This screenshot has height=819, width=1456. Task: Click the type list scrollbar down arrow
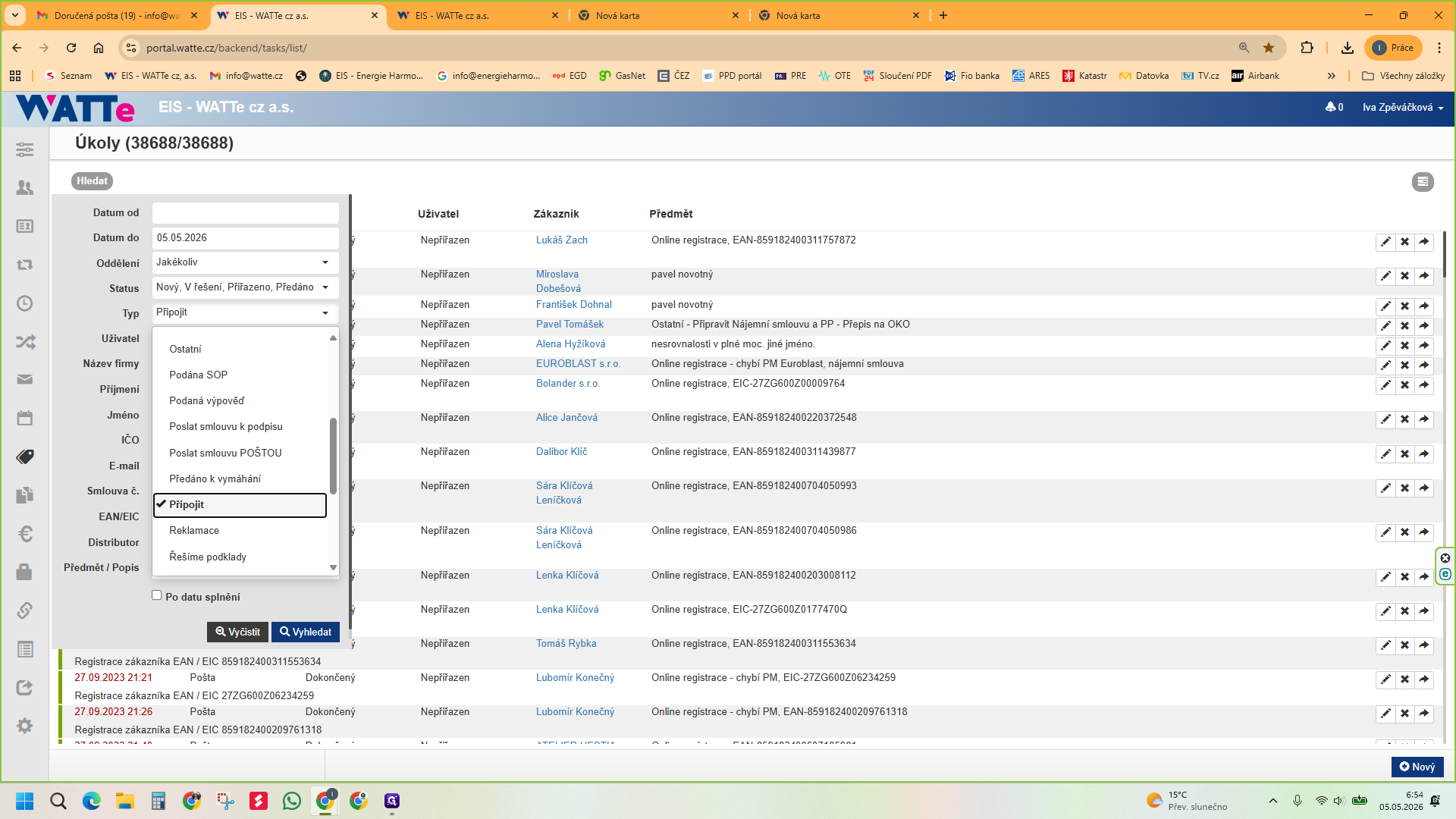(333, 568)
